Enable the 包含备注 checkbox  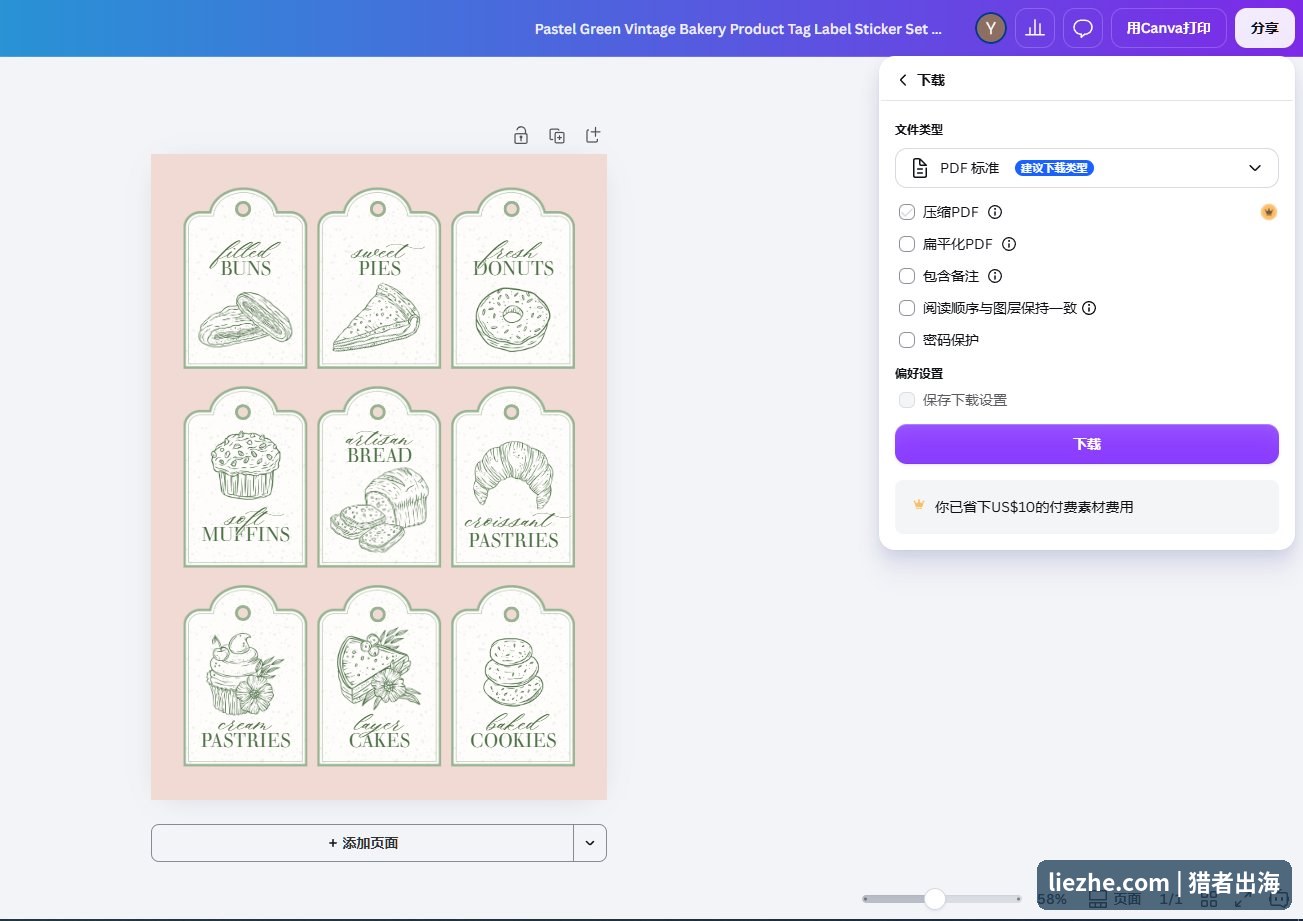tap(907, 276)
